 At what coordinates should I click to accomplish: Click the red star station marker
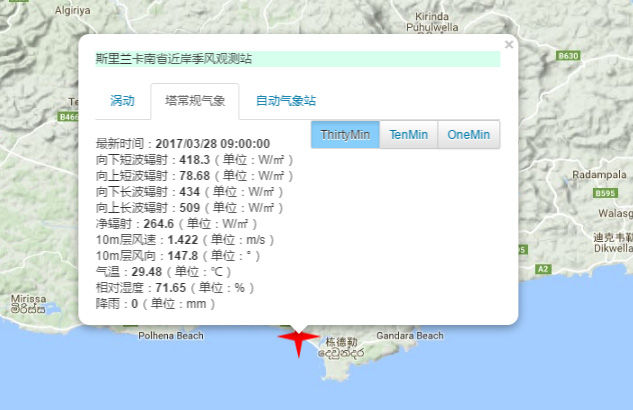tap(298, 341)
